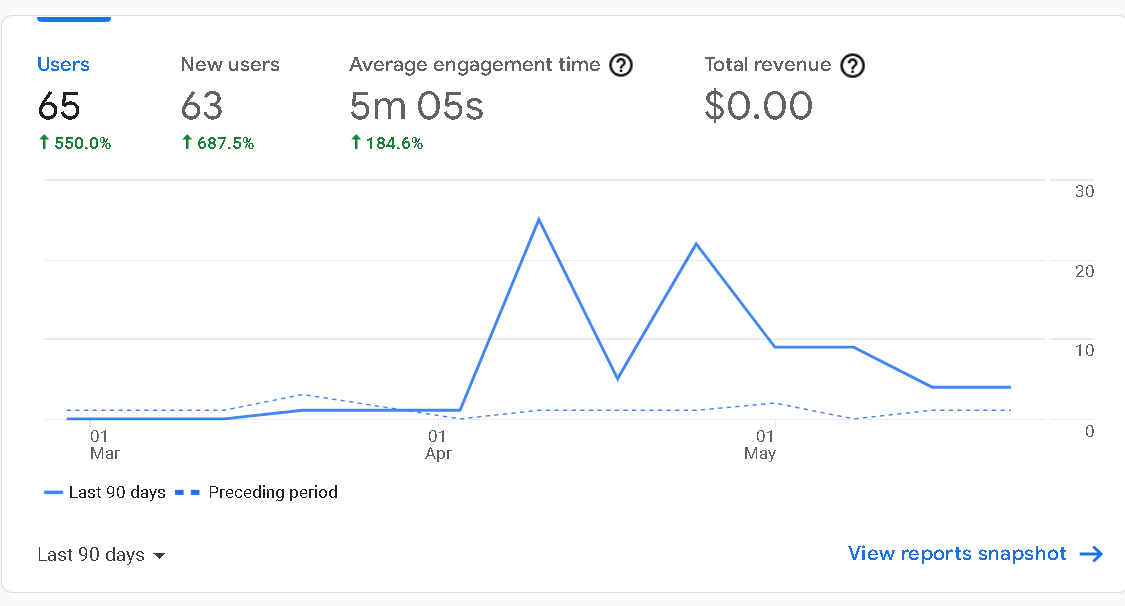Click the second peak in late April
1125x606 pixels.
click(x=696, y=245)
